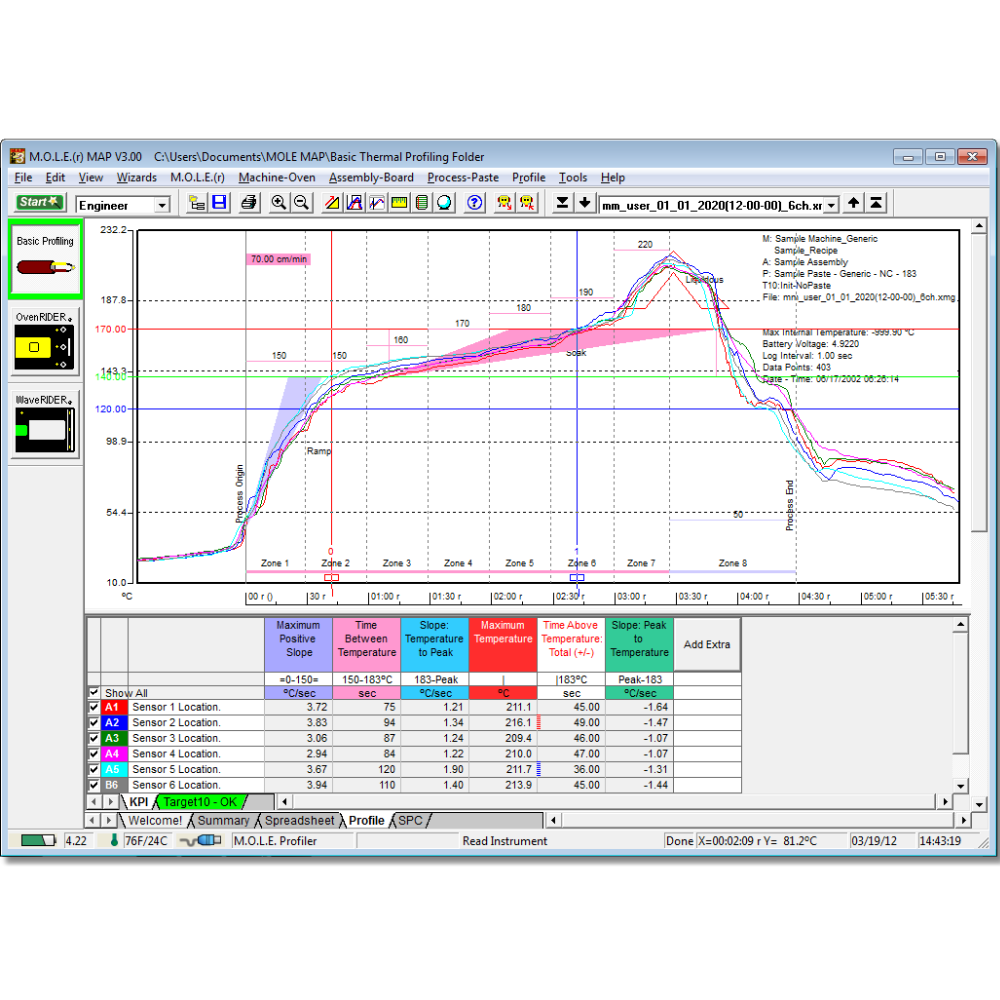Open the Wizards menu
The height and width of the screenshot is (1000, 1000).
(136, 178)
